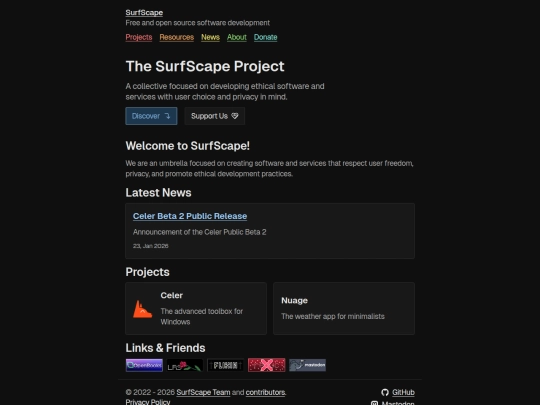The width and height of the screenshot is (540, 405).
Task: Open the News nav item
Action: [210, 37]
